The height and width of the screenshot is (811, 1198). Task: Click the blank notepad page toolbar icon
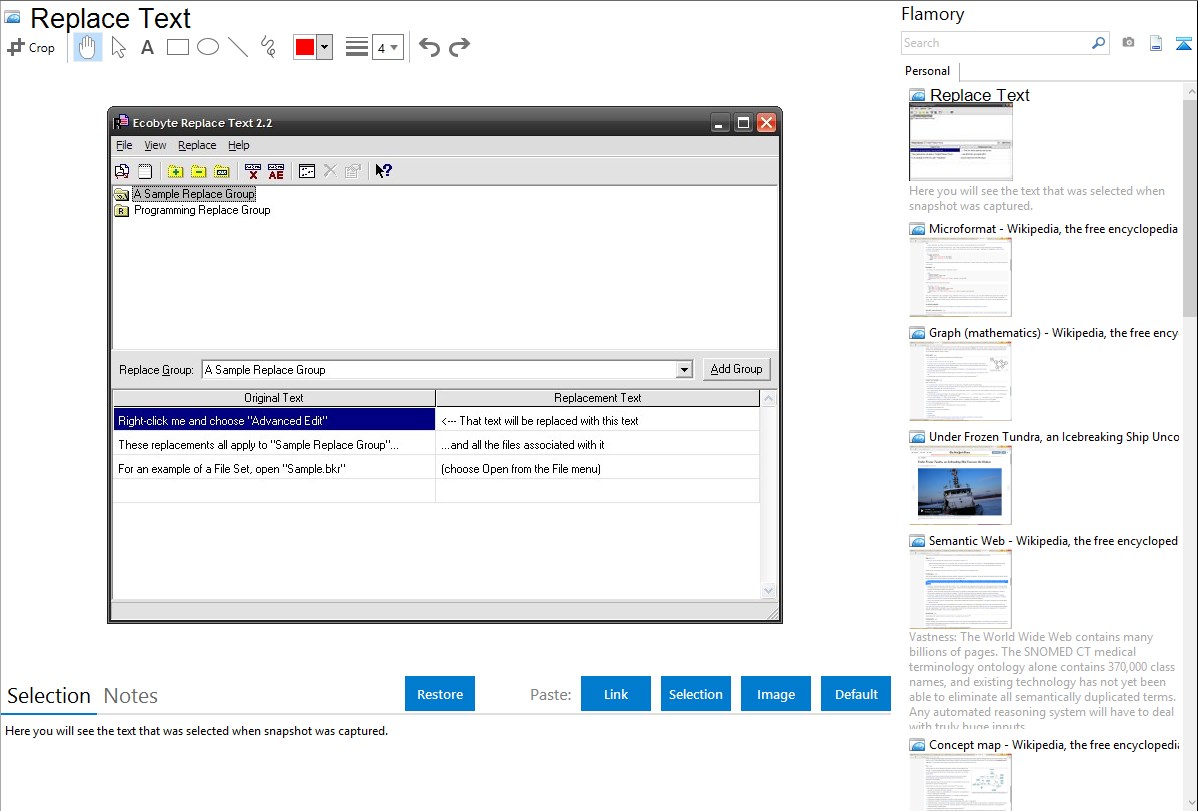point(145,171)
